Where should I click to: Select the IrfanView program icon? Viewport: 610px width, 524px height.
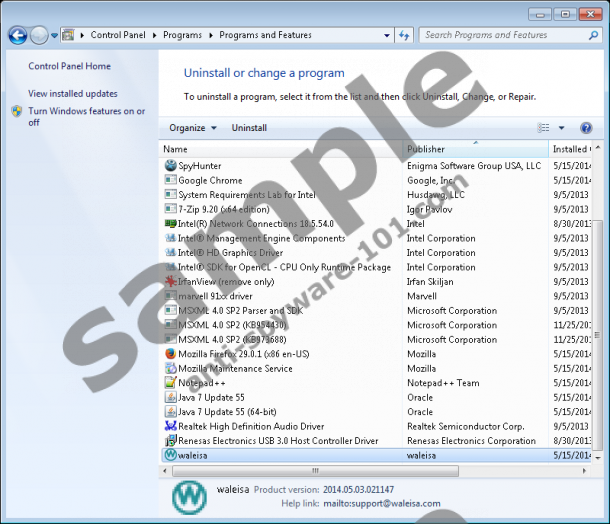[x=170, y=282]
